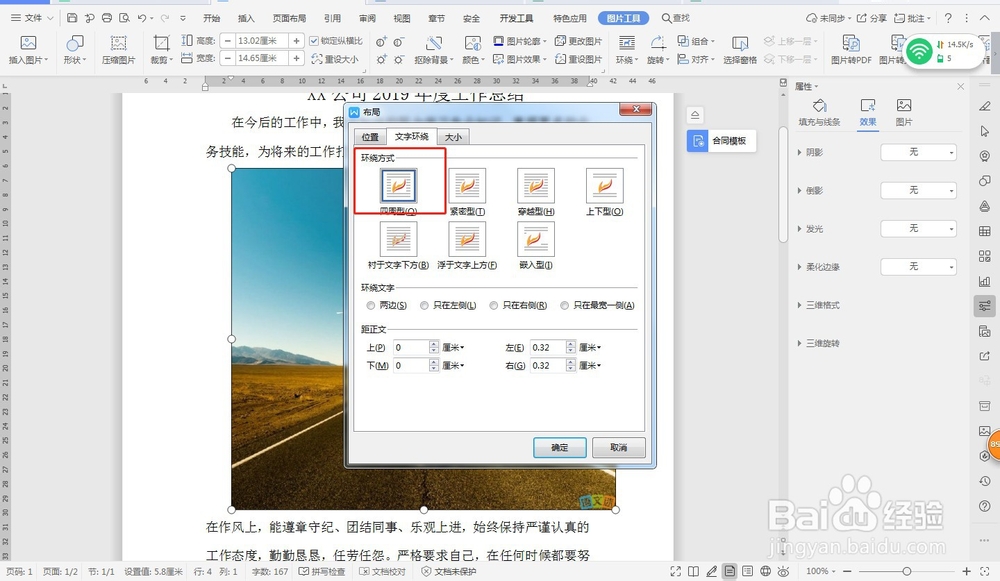Open the 填充与线条 panel section
The height and width of the screenshot is (581, 1000).
coord(820,112)
